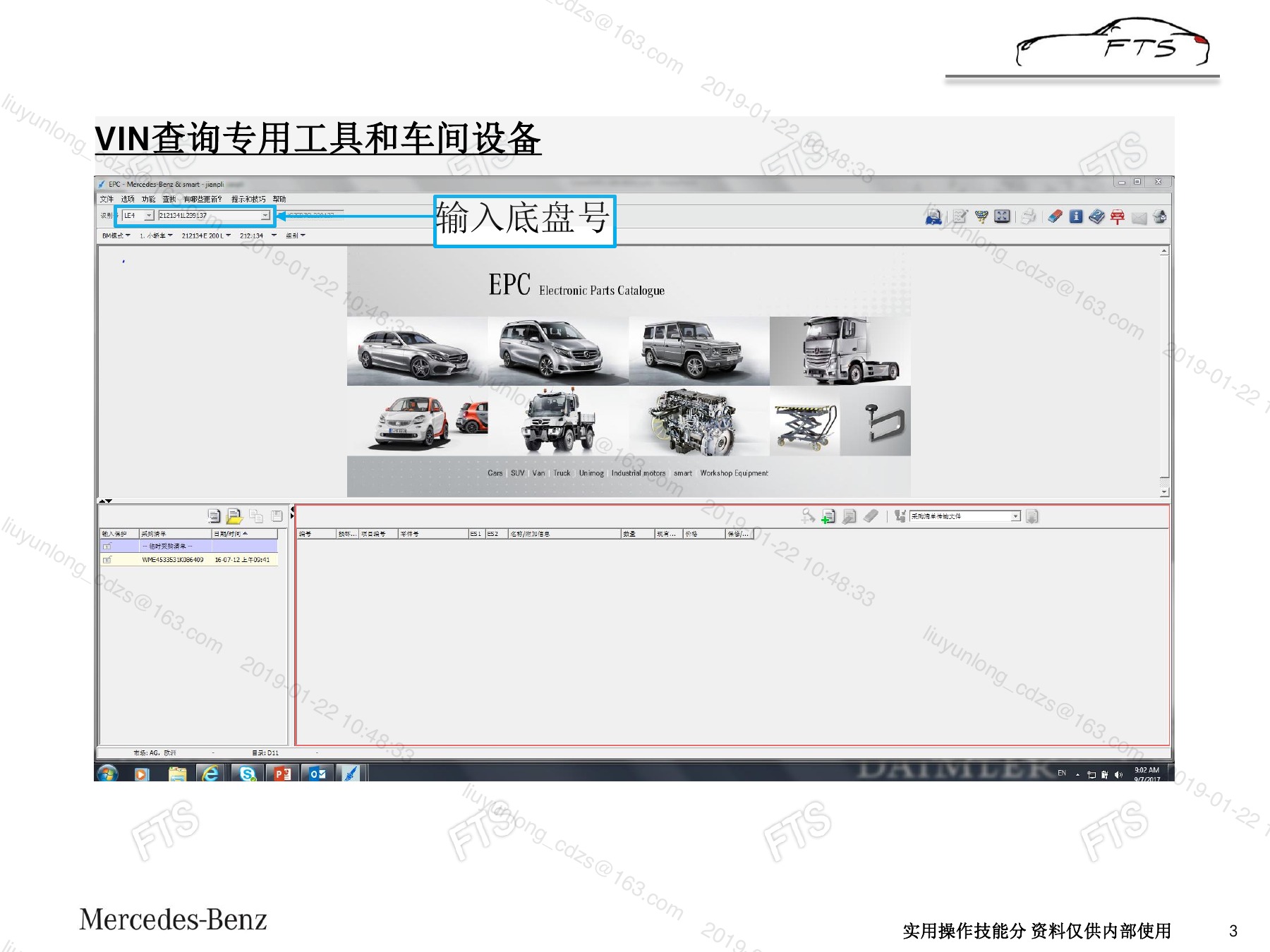
Task: Click the add part to list icon
Action: coord(828,516)
